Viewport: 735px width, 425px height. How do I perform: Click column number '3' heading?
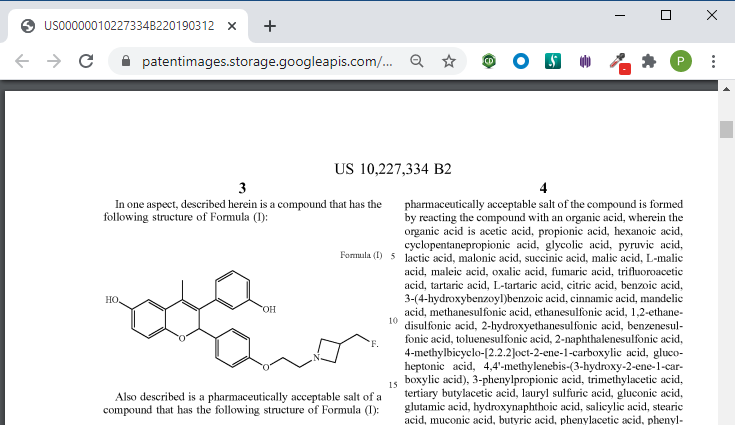pos(242,188)
